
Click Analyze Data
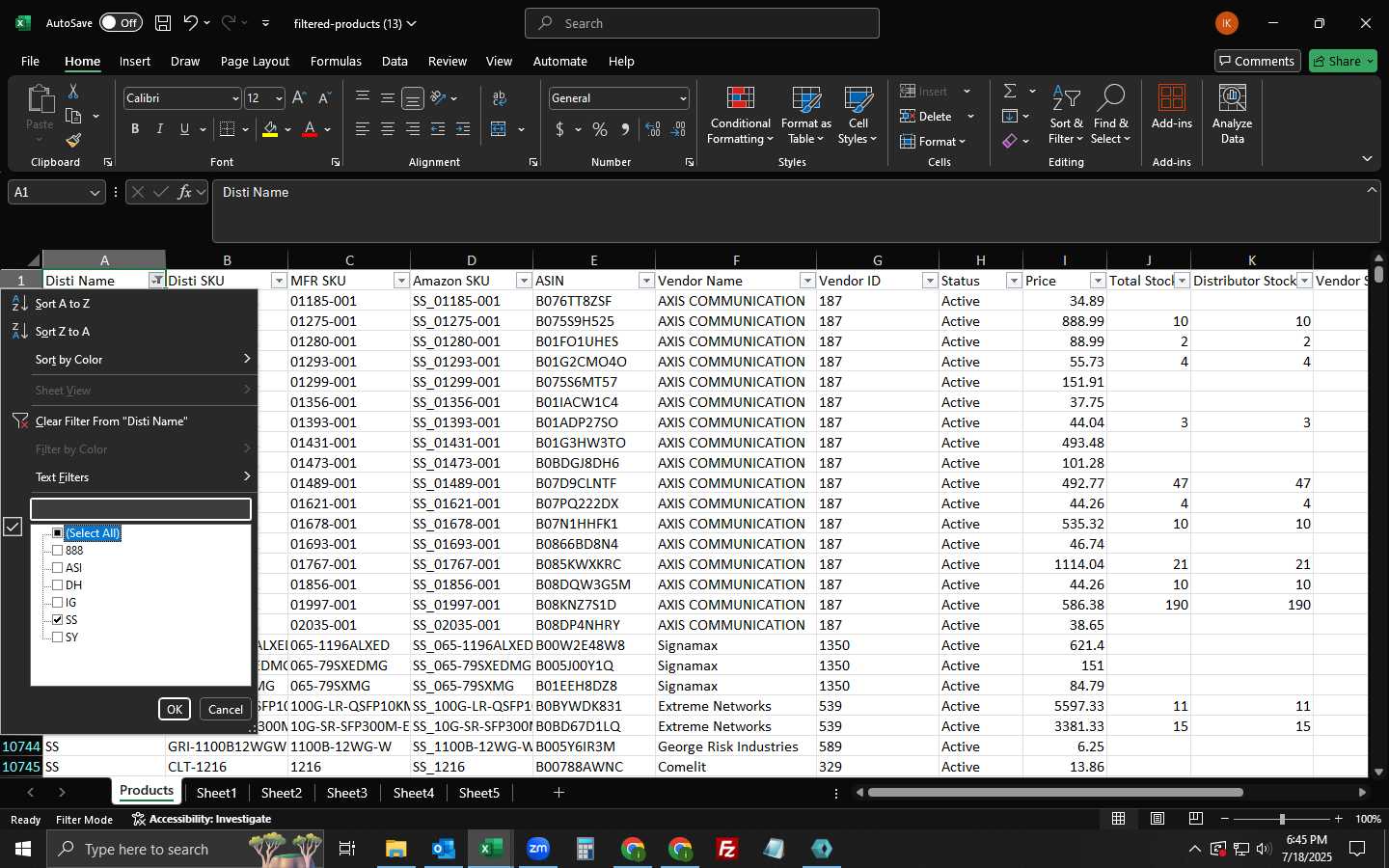pyautogui.click(x=1232, y=115)
